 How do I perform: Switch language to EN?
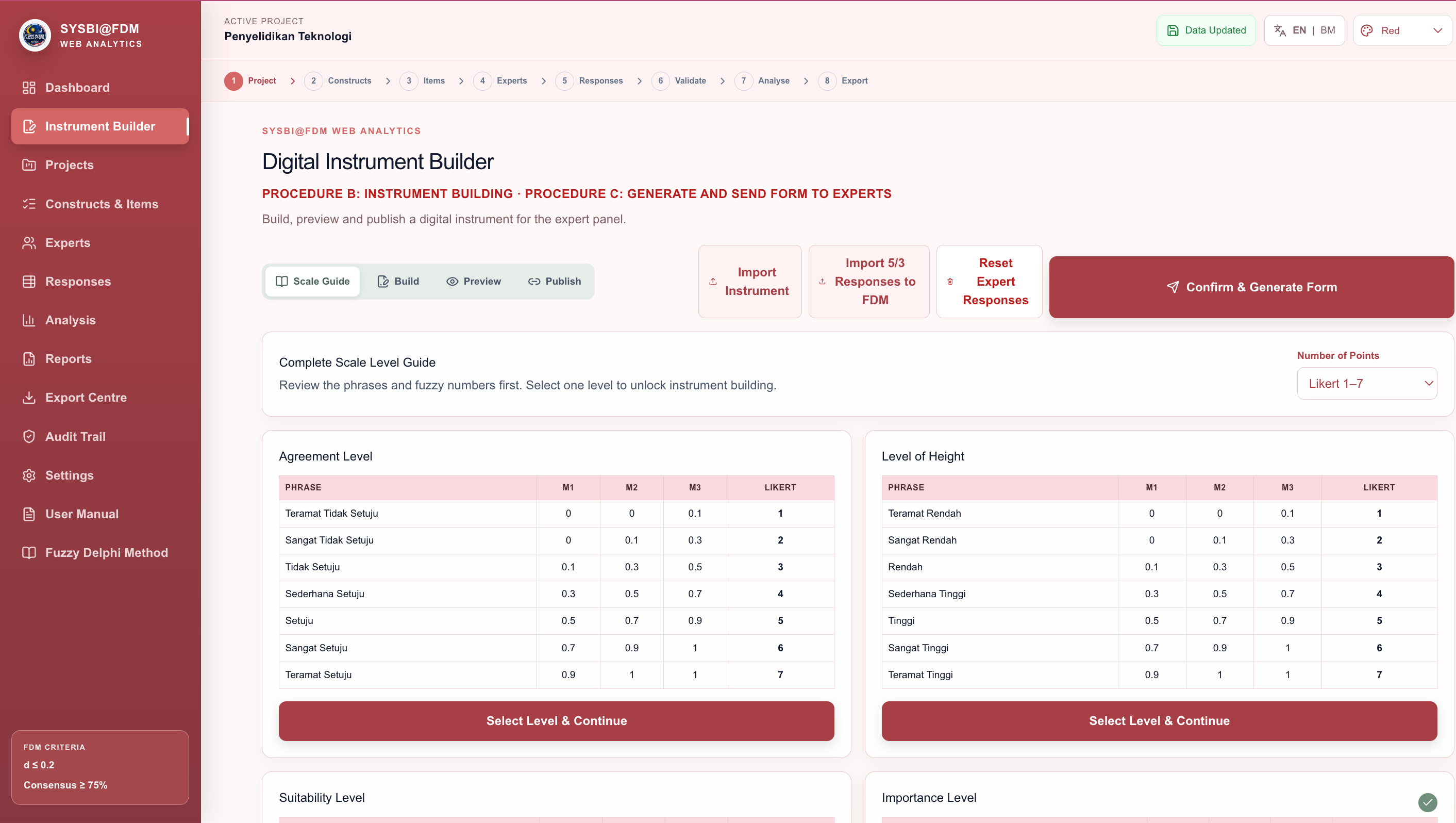(x=1299, y=30)
